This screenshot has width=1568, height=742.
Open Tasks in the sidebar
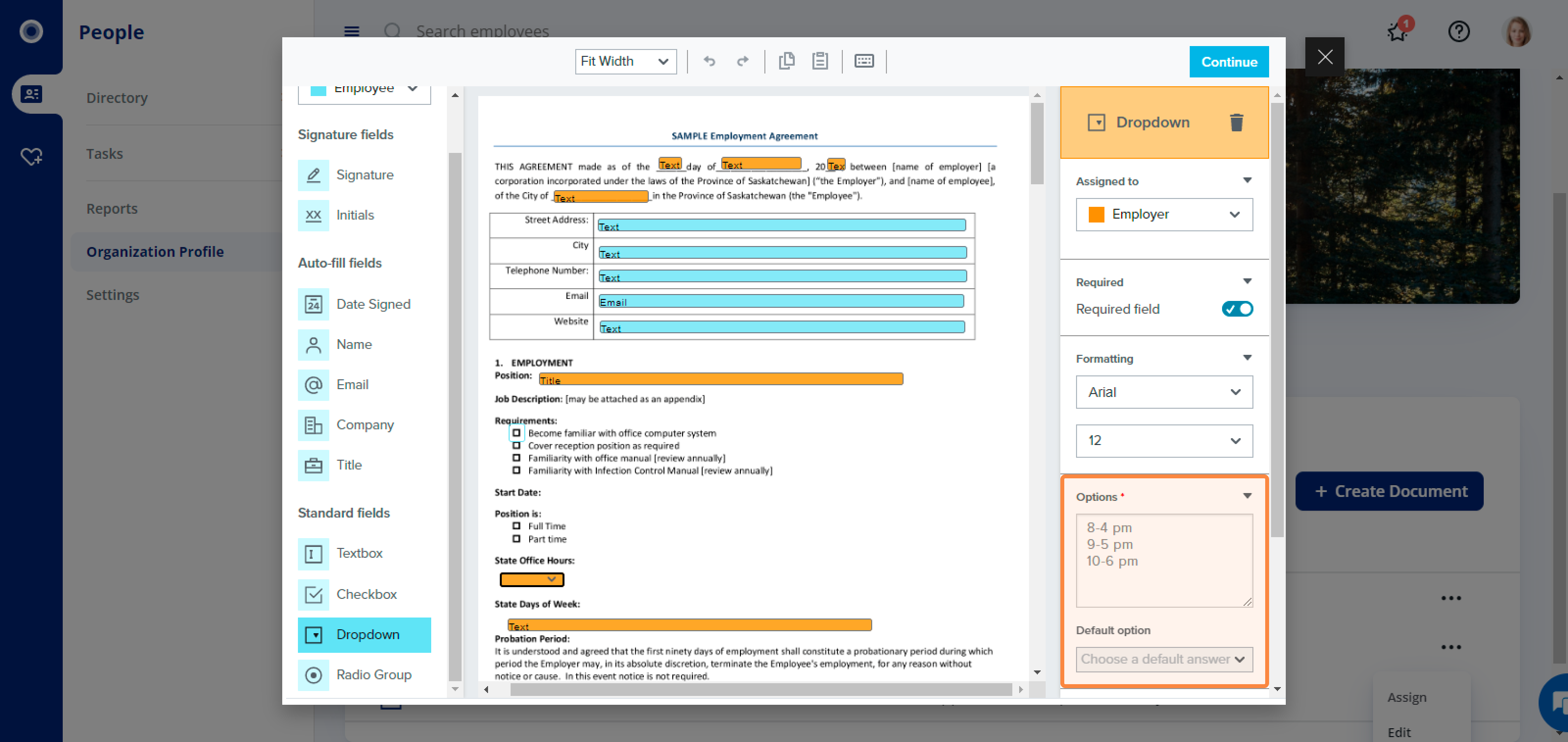[104, 153]
